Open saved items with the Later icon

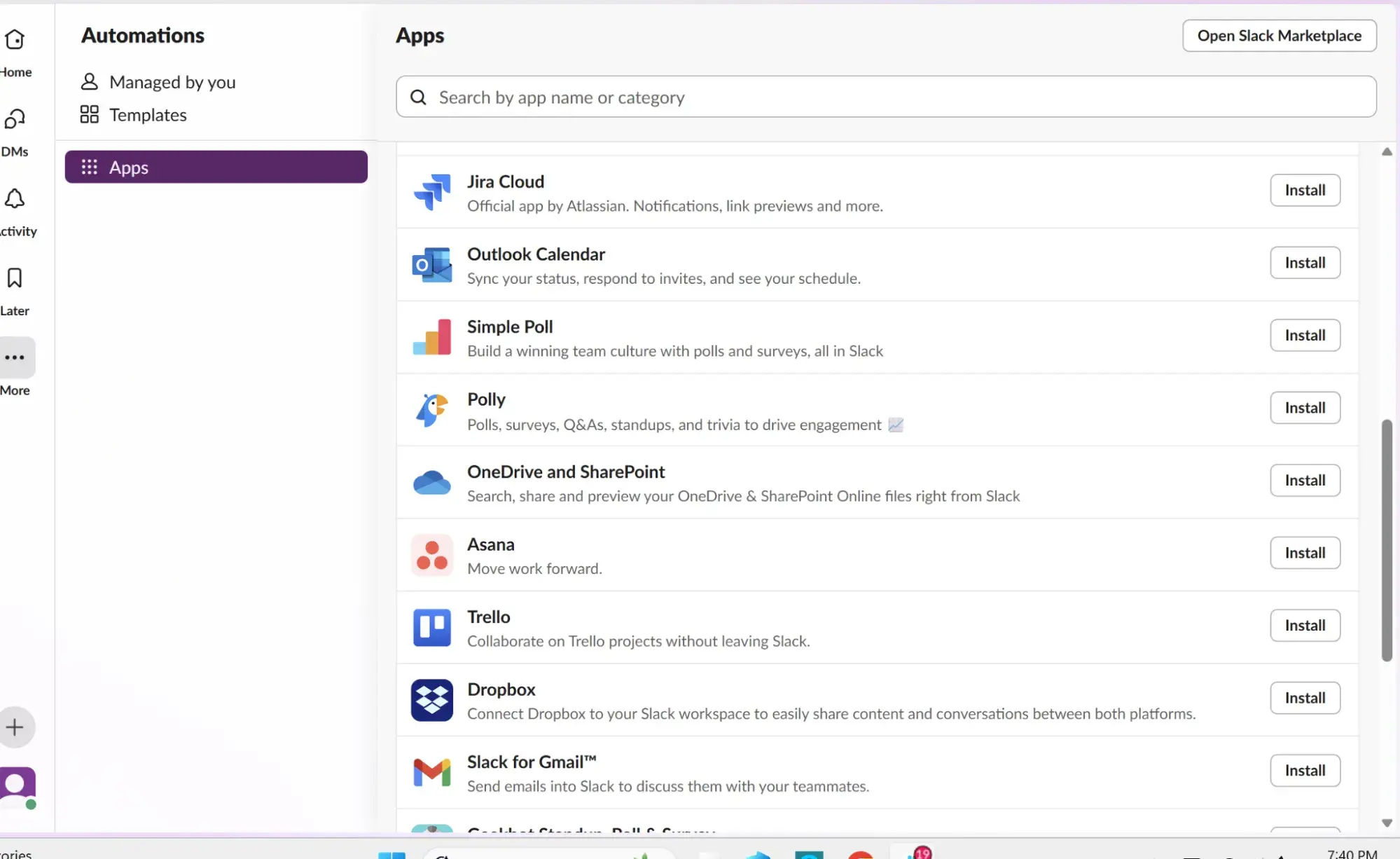point(14,279)
